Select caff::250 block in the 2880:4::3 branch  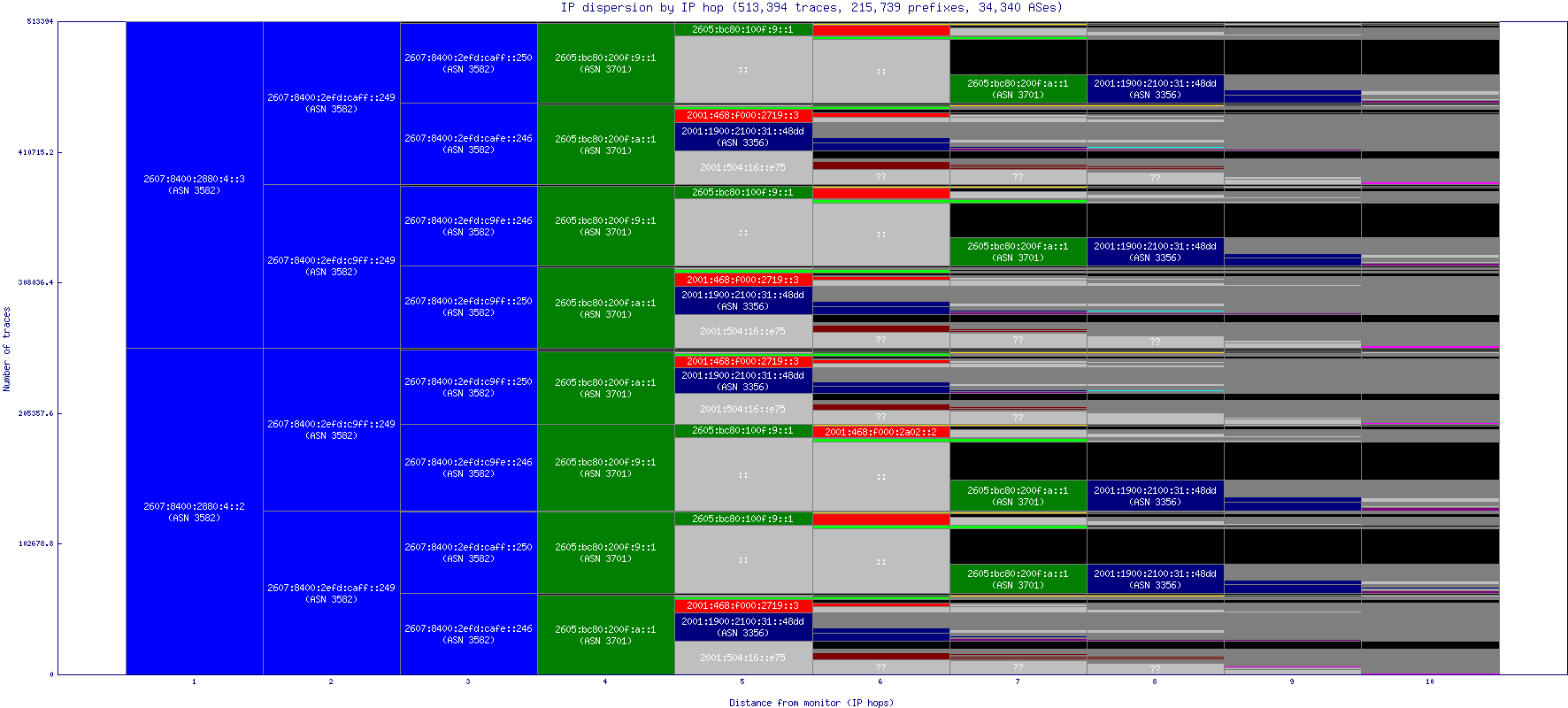469,63
